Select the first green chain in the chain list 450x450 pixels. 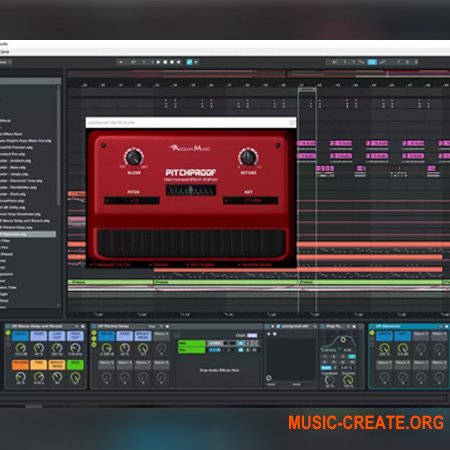coord(192,343)
